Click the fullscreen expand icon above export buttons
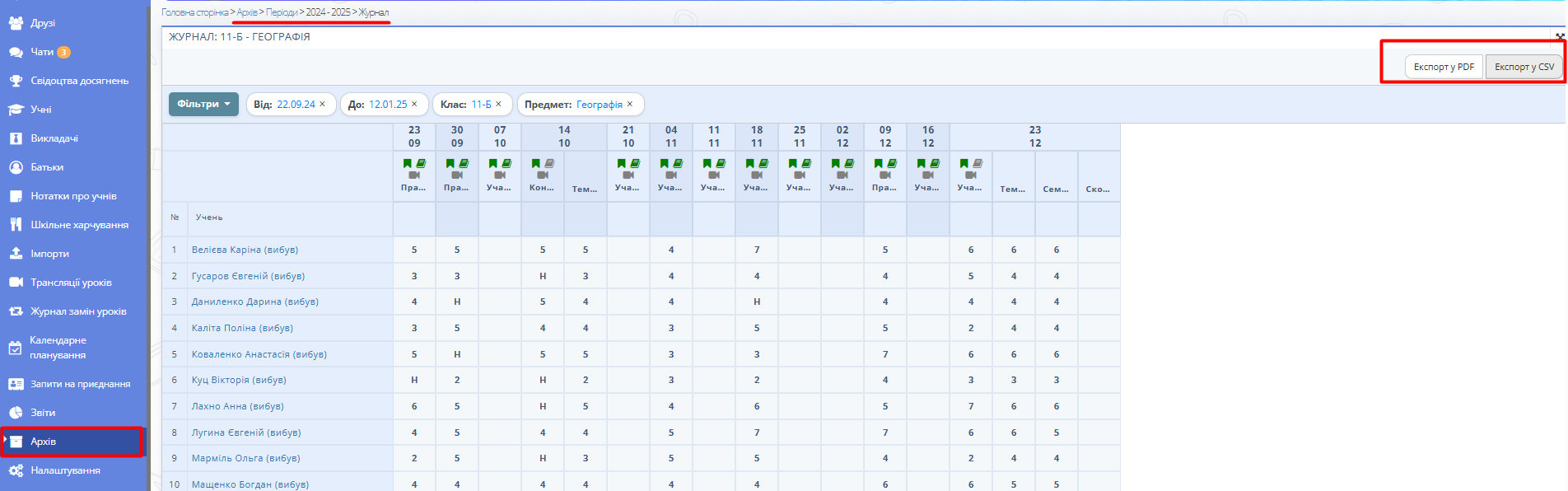The width and height of the screenshot is (1568, 491). 1559,36
